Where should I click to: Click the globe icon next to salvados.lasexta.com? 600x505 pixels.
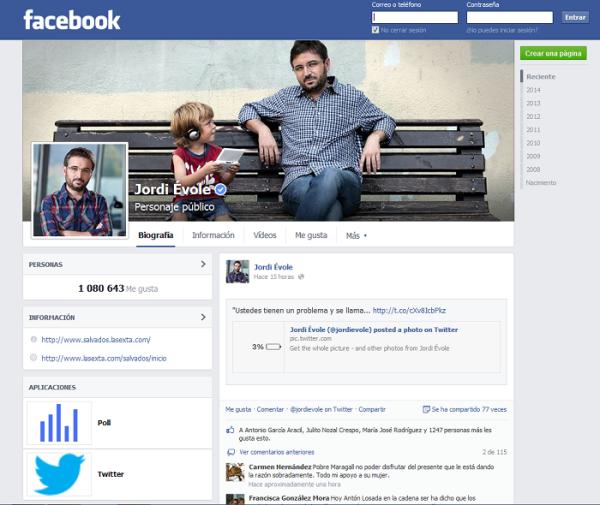(x=33, y=340)
